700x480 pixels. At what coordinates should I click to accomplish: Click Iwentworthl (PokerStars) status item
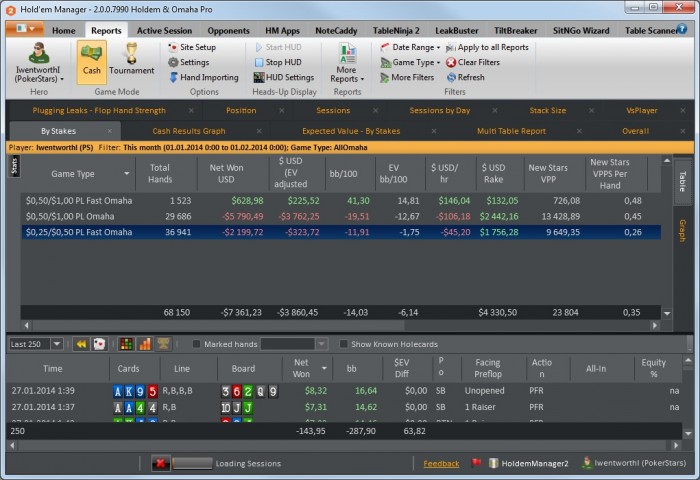(634, 463)
